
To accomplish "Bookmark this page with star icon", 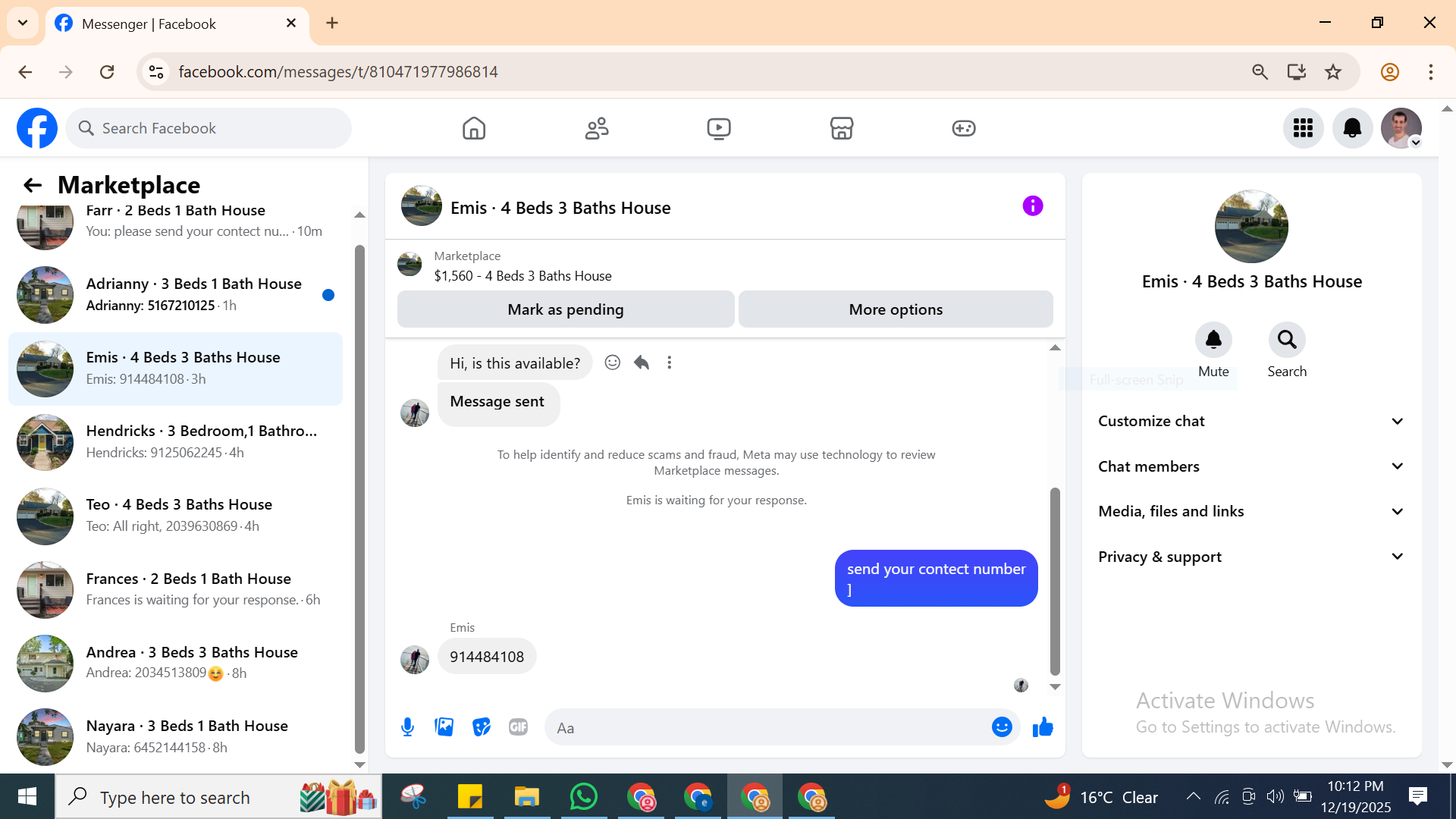I will click(x=1333, y=72).
